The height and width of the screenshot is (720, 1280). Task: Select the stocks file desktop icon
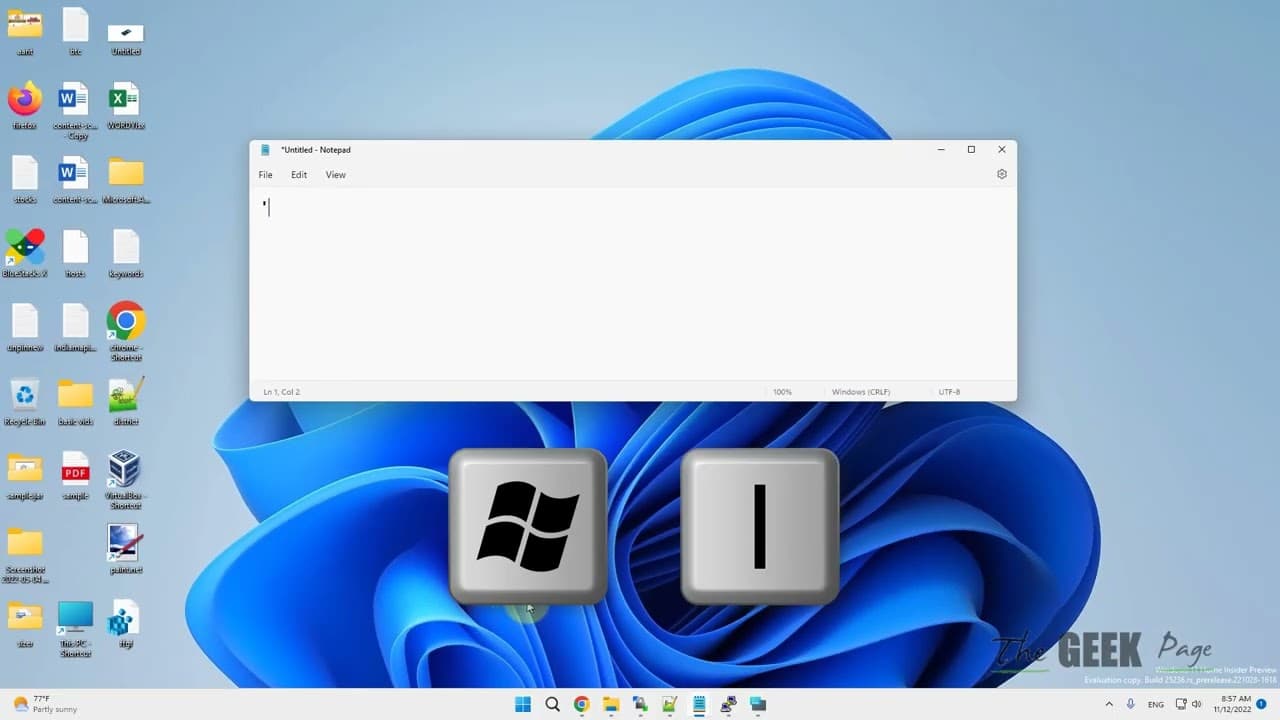tap(25, 179)
